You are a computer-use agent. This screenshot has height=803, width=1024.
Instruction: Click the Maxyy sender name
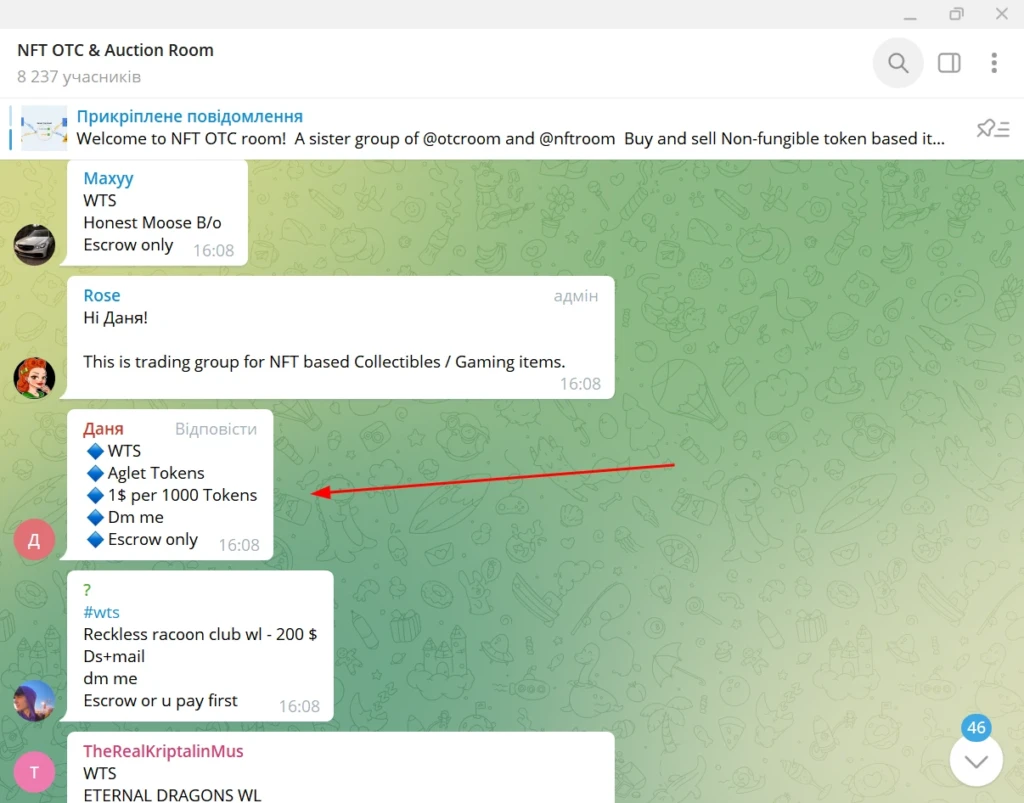click(108, 178)
